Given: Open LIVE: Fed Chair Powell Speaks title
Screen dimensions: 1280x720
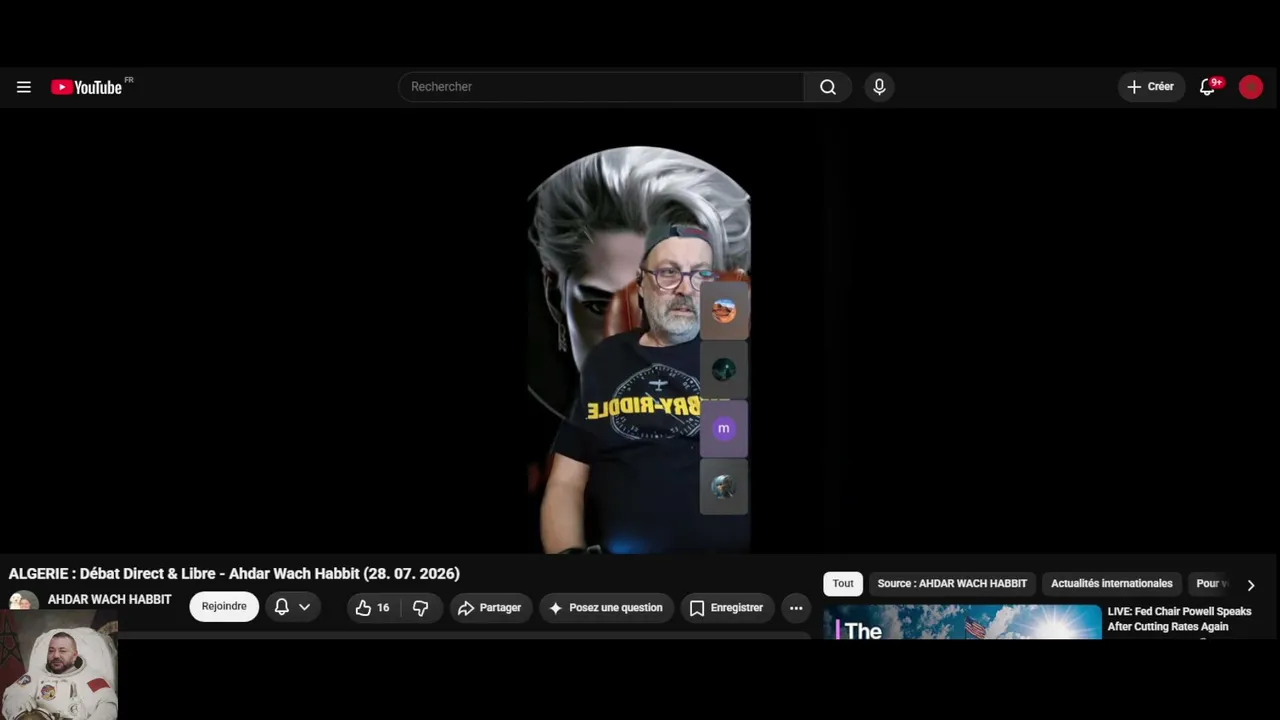Looking at the screenshot, I should point(1179,619).
